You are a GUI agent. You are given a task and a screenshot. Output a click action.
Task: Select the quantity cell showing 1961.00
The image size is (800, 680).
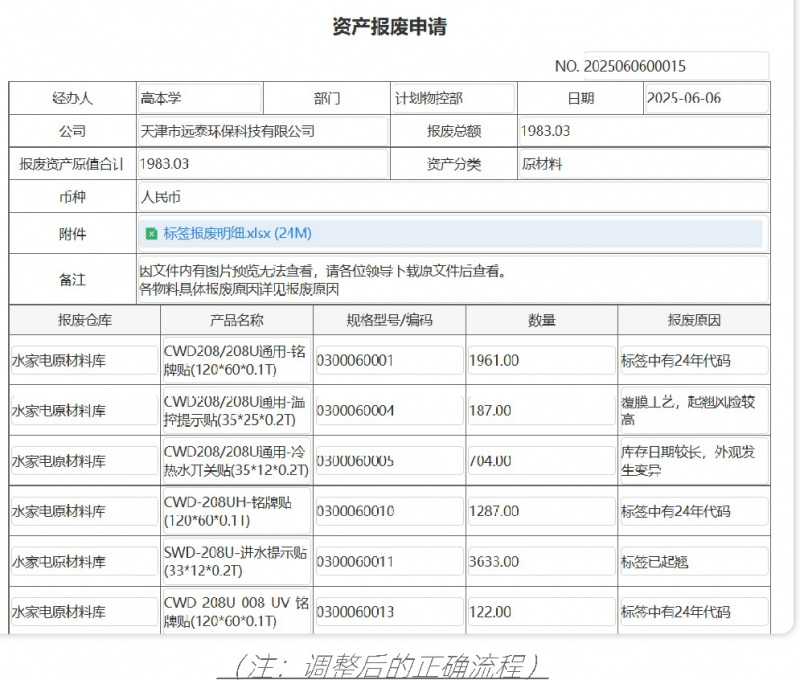(x=540, y=360)
